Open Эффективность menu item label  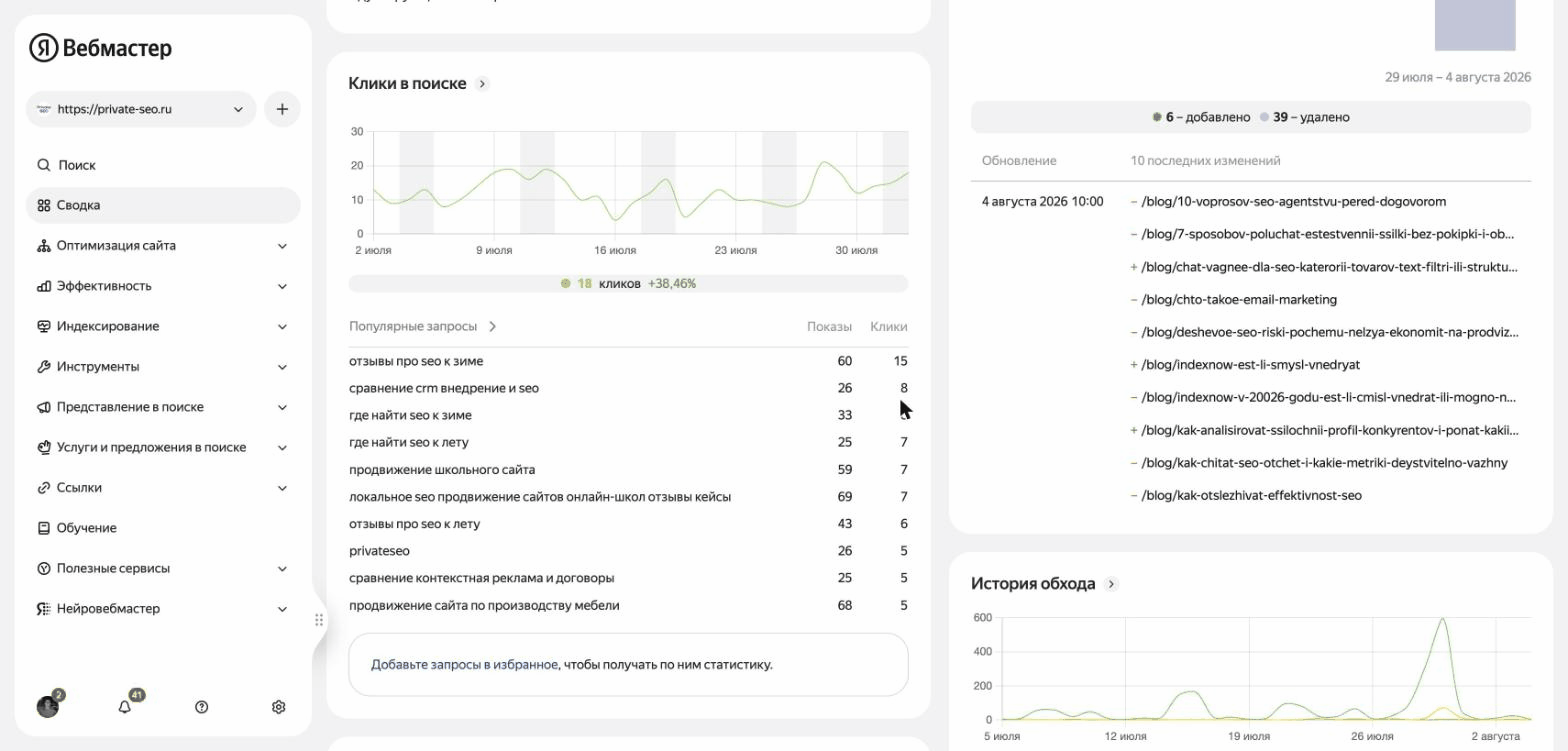pos(104,286)
